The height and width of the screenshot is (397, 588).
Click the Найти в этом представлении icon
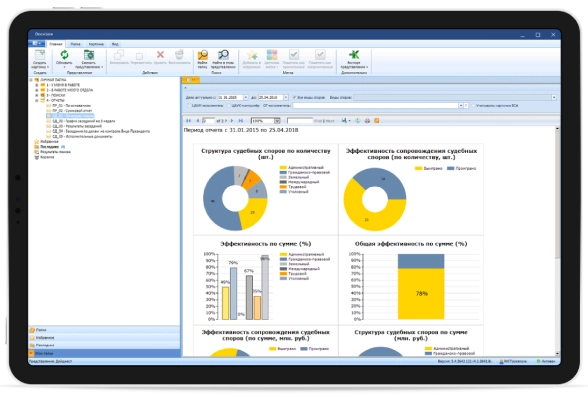click(223, 55)
